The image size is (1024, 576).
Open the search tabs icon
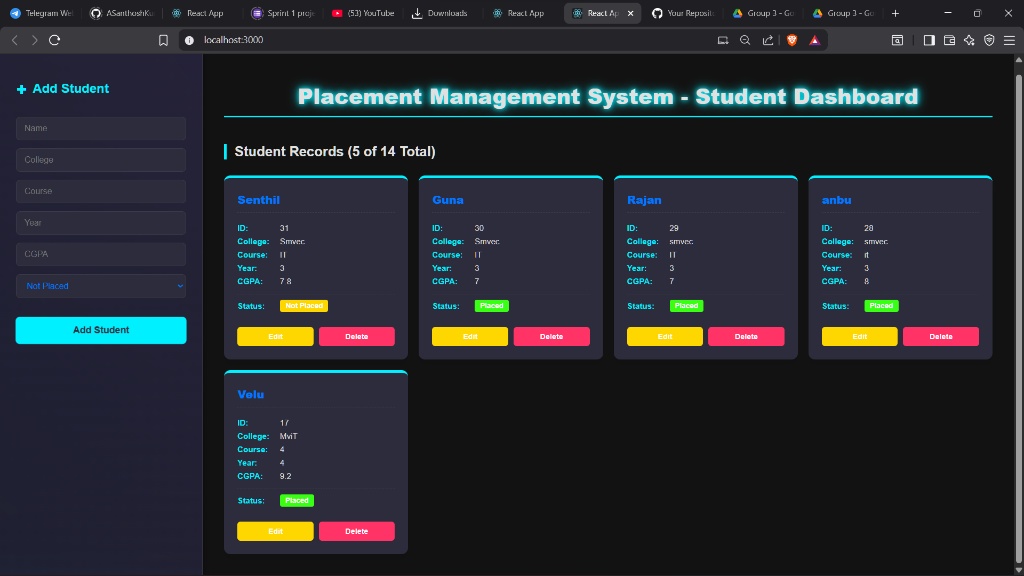tap(897, 40)
